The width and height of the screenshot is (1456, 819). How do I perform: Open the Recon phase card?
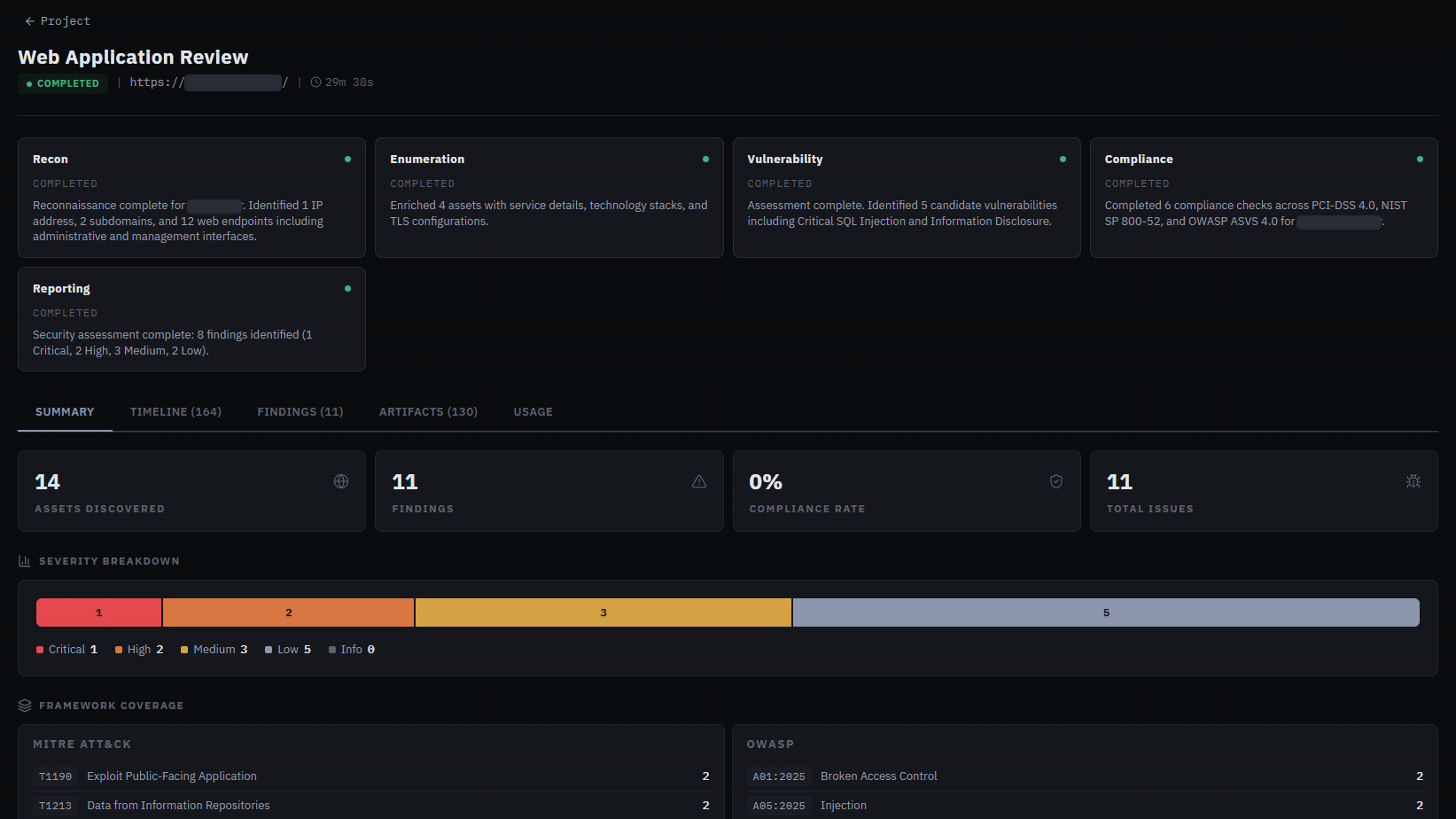tap(191, 198)
